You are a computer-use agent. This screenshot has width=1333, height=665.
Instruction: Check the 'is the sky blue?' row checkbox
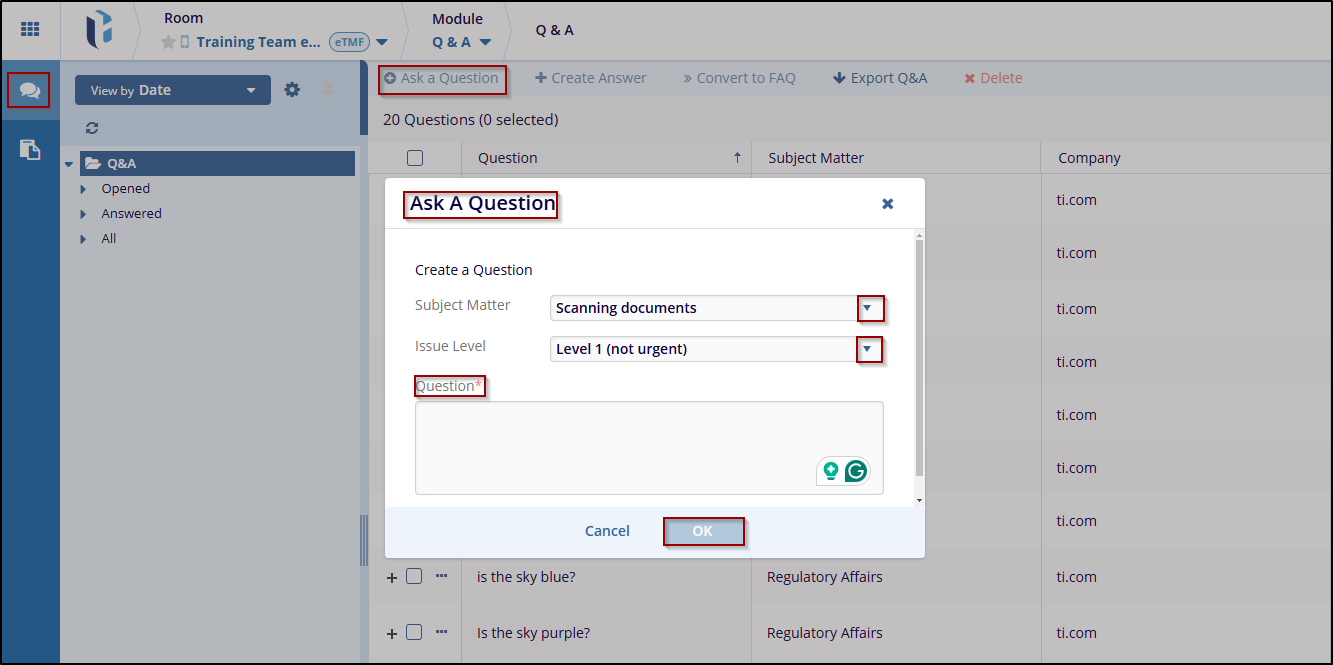[414, 577]
